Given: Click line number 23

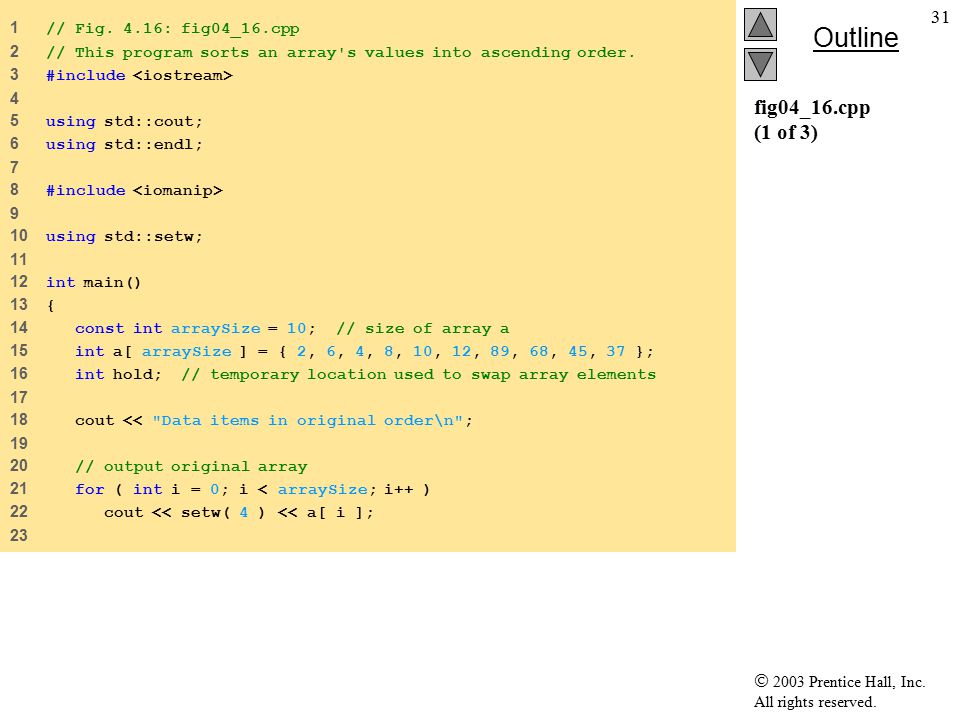Looking at the screenshot, I should click(x=18, y=535).
